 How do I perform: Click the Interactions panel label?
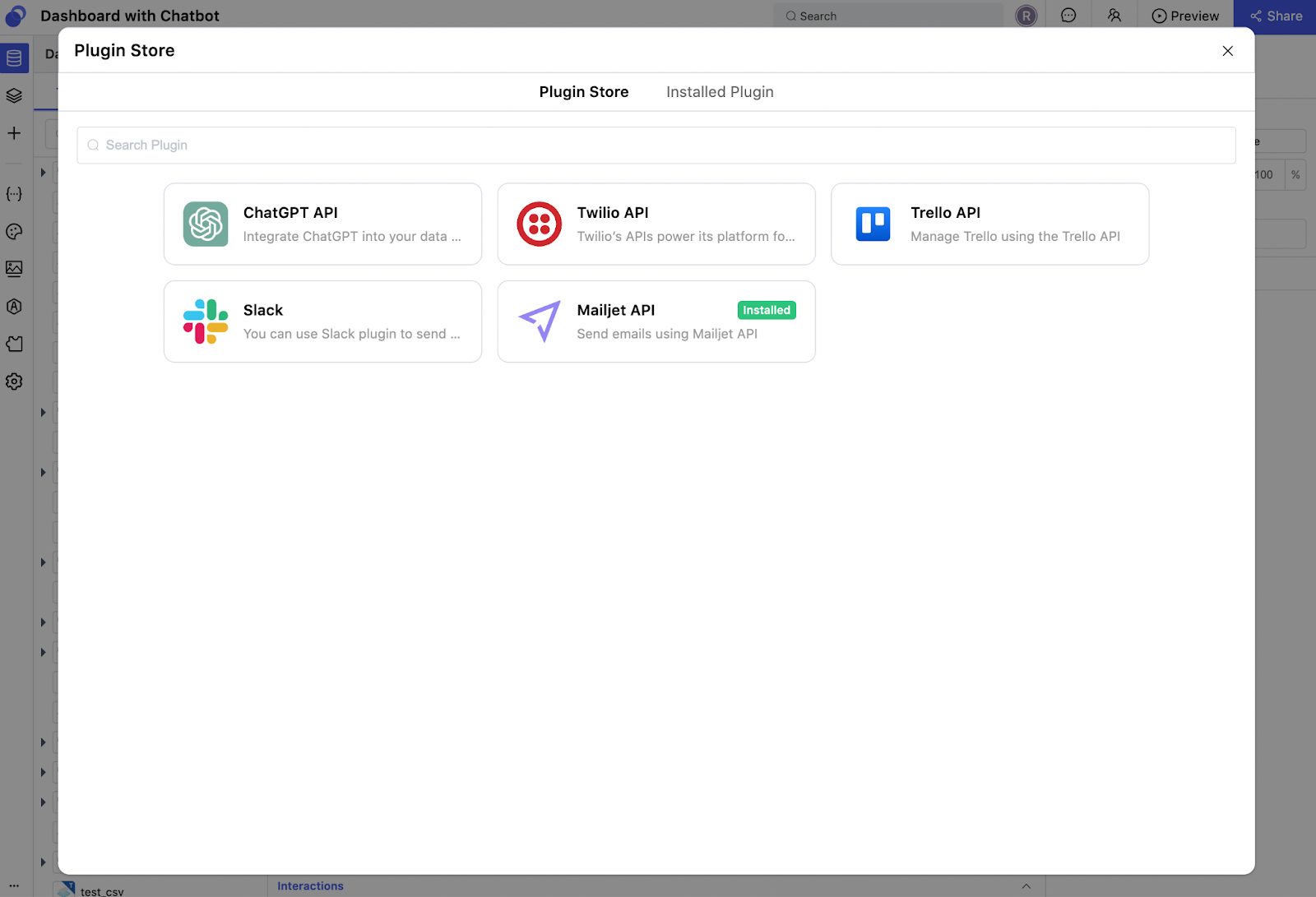(310, 886)
